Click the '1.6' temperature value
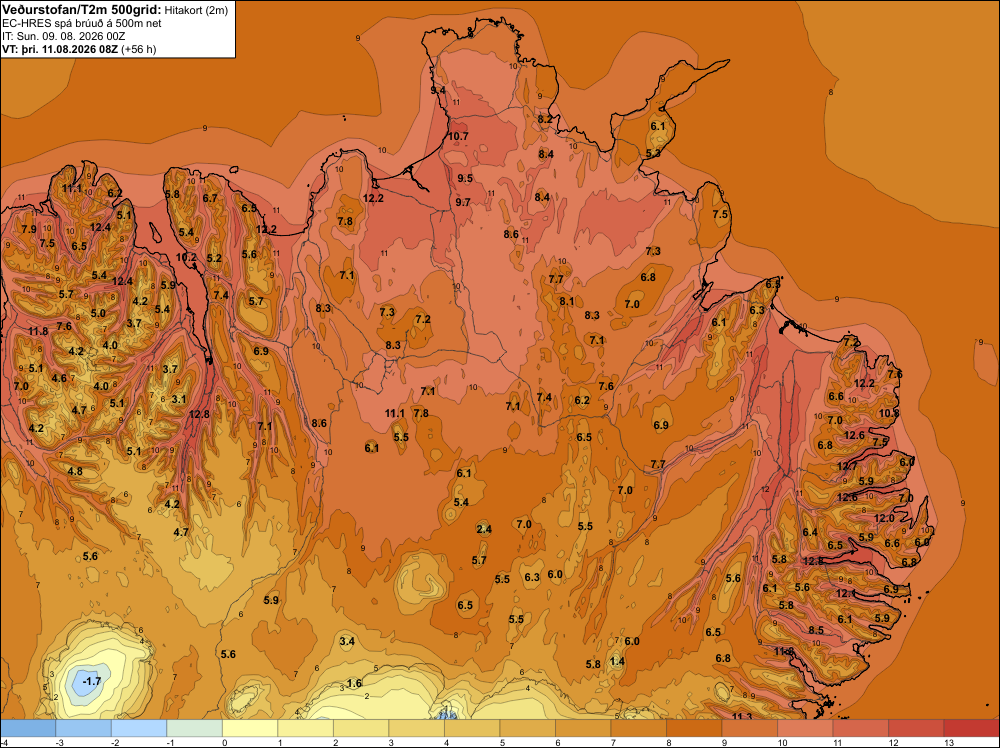The image size is (1000, 748). (x=354, y=683)
